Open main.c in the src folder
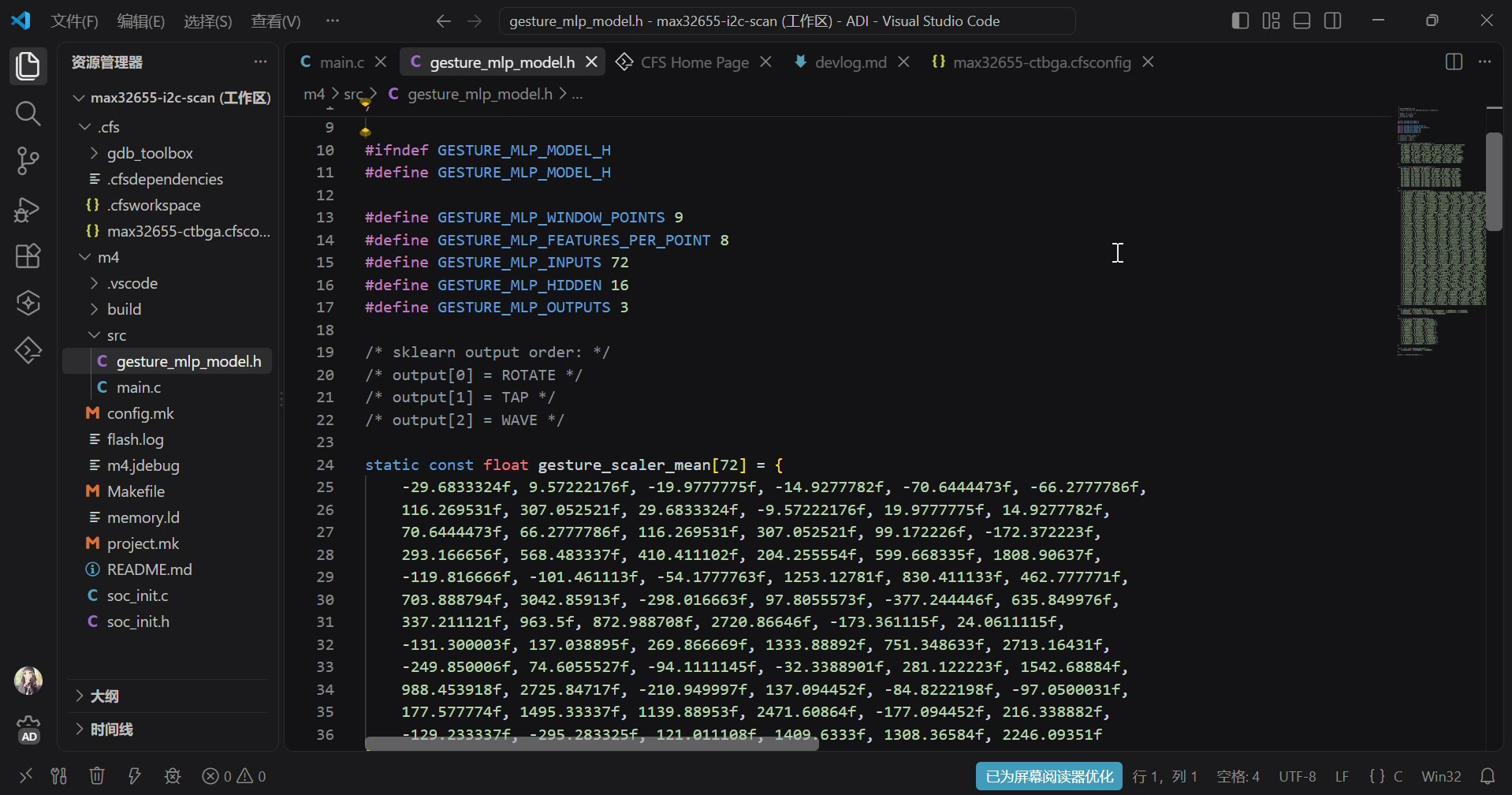 (x=168, y=387)
